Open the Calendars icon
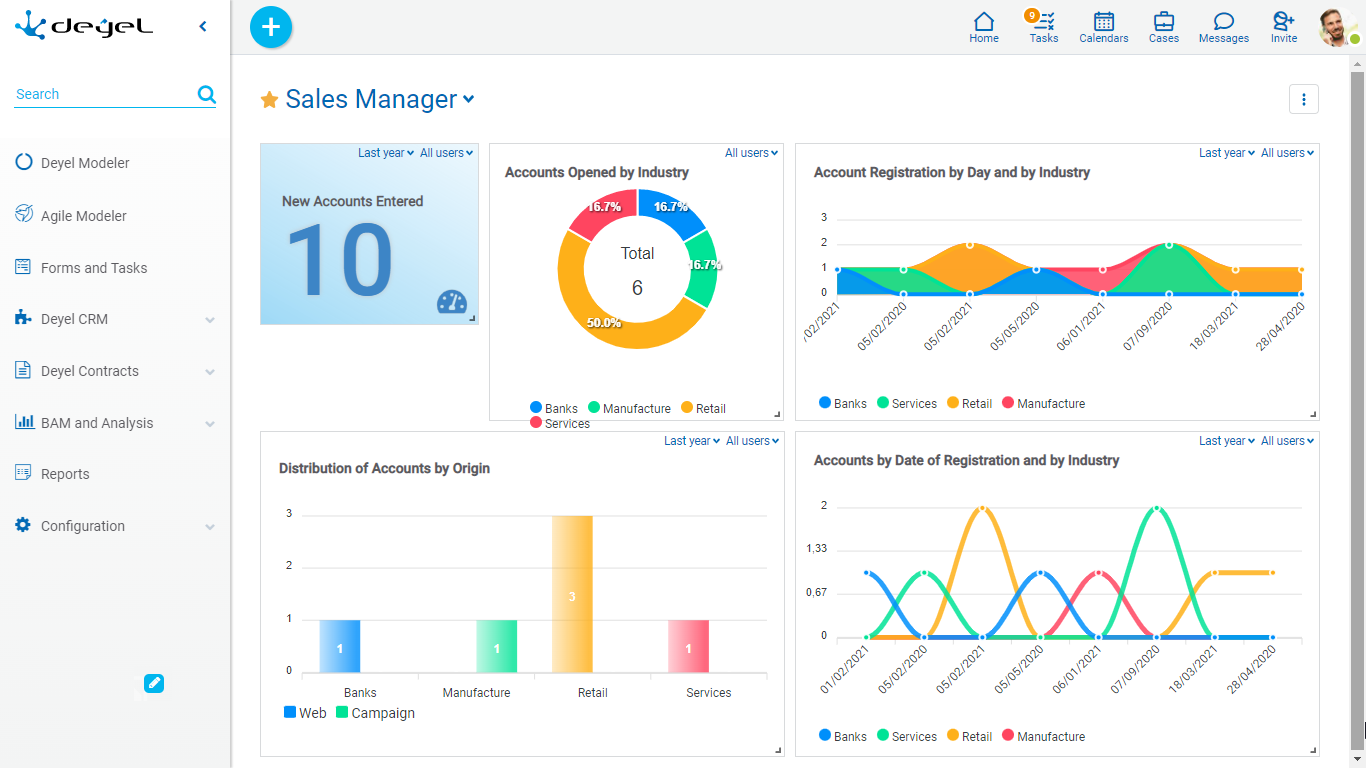This screenshot has width=1366, height=768. click(x=1104, y=26)
